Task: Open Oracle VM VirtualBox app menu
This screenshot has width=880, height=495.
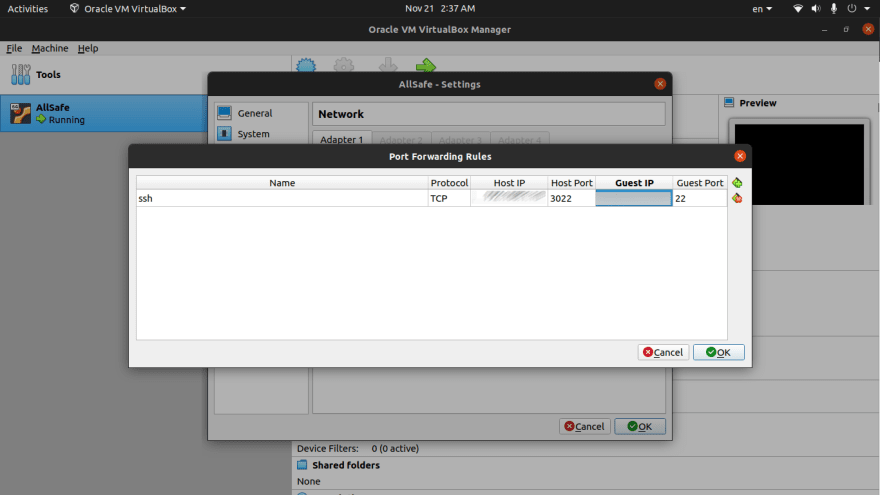Action: pyautogui.click(x=128, y=8)
